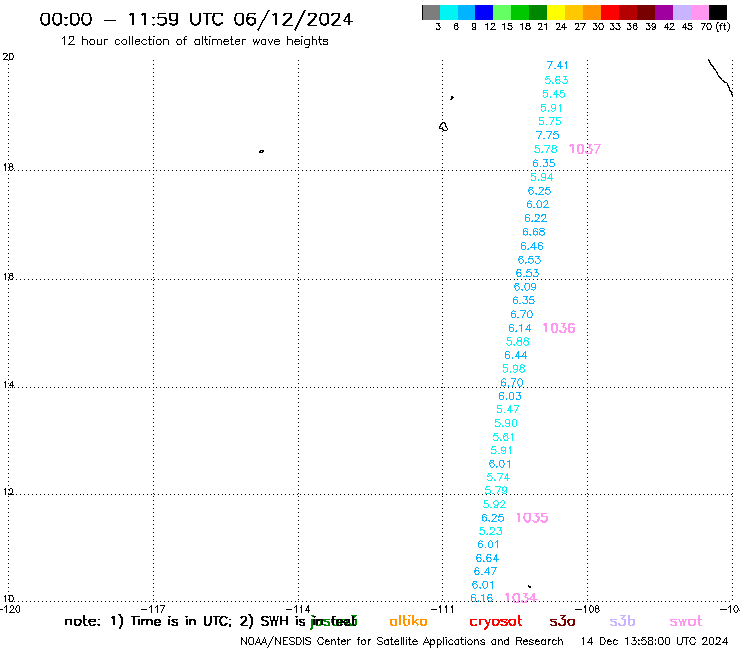
Task: Click the longitude axis label -114
Action: 298,609
